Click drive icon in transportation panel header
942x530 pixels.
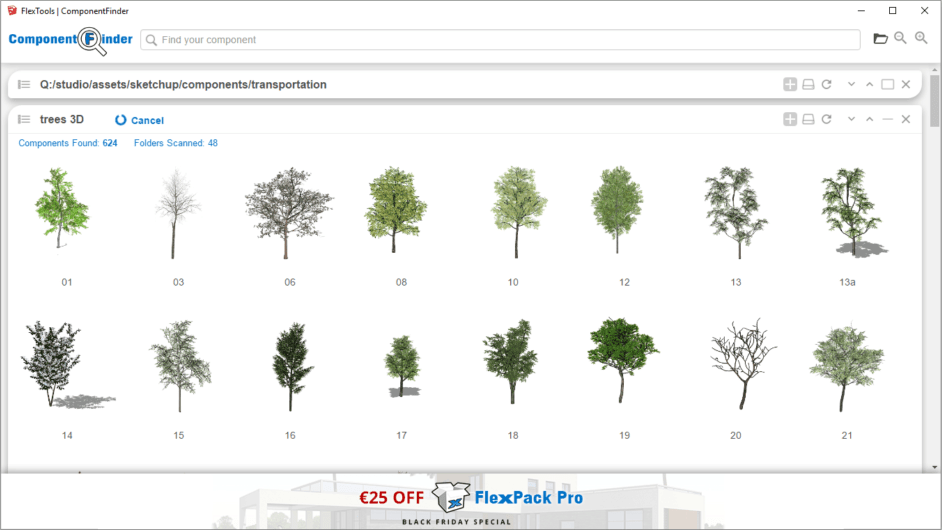point(809,85)
